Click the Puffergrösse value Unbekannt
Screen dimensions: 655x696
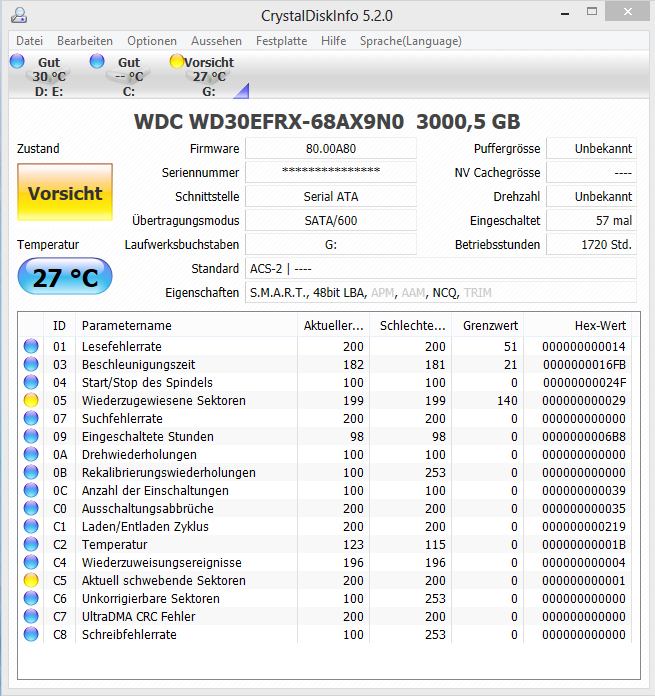click(591, 148)
